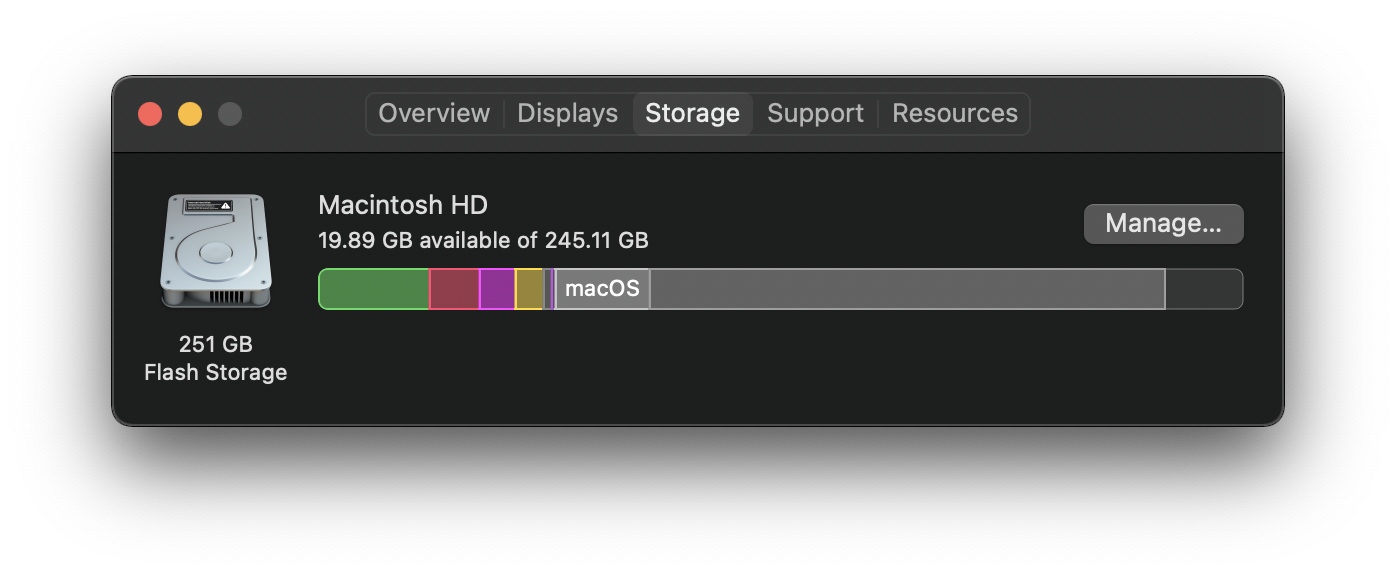Click the macOS segment of the storage bar
This screenshot has height=574, width=1396.
pos(602,289)
